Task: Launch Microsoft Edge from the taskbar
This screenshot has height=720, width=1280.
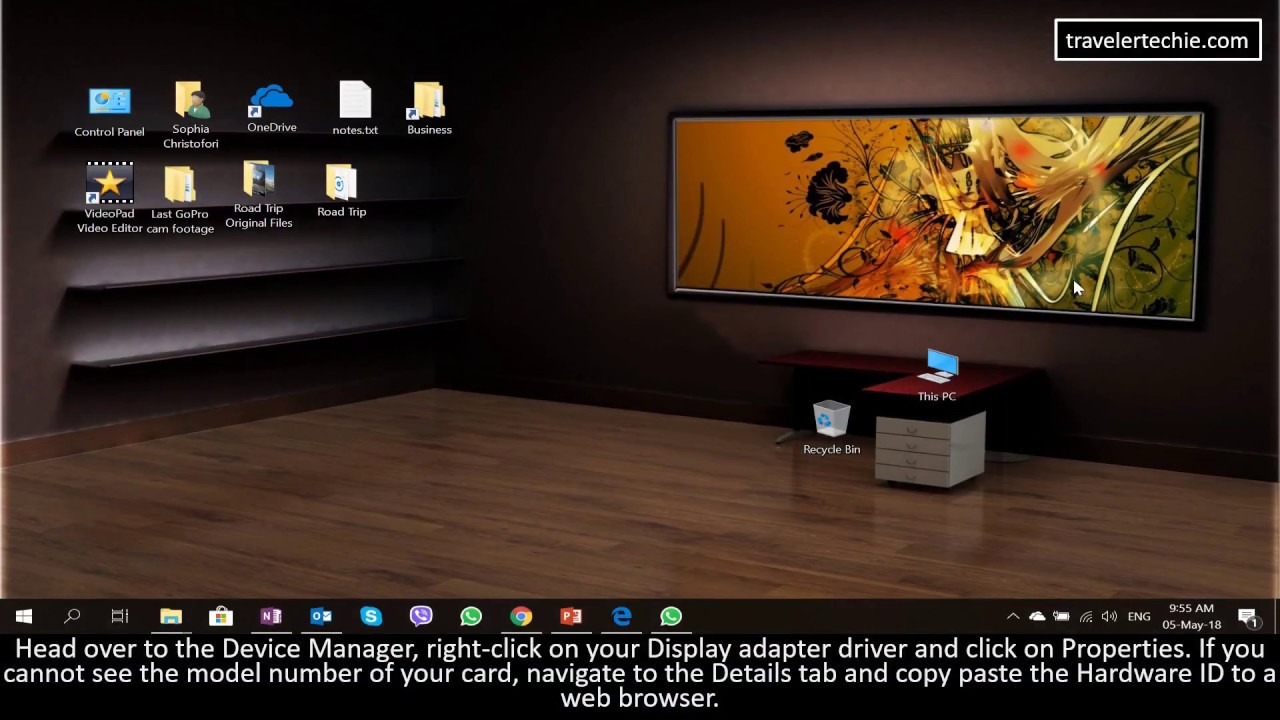Action: pos(621,616)
